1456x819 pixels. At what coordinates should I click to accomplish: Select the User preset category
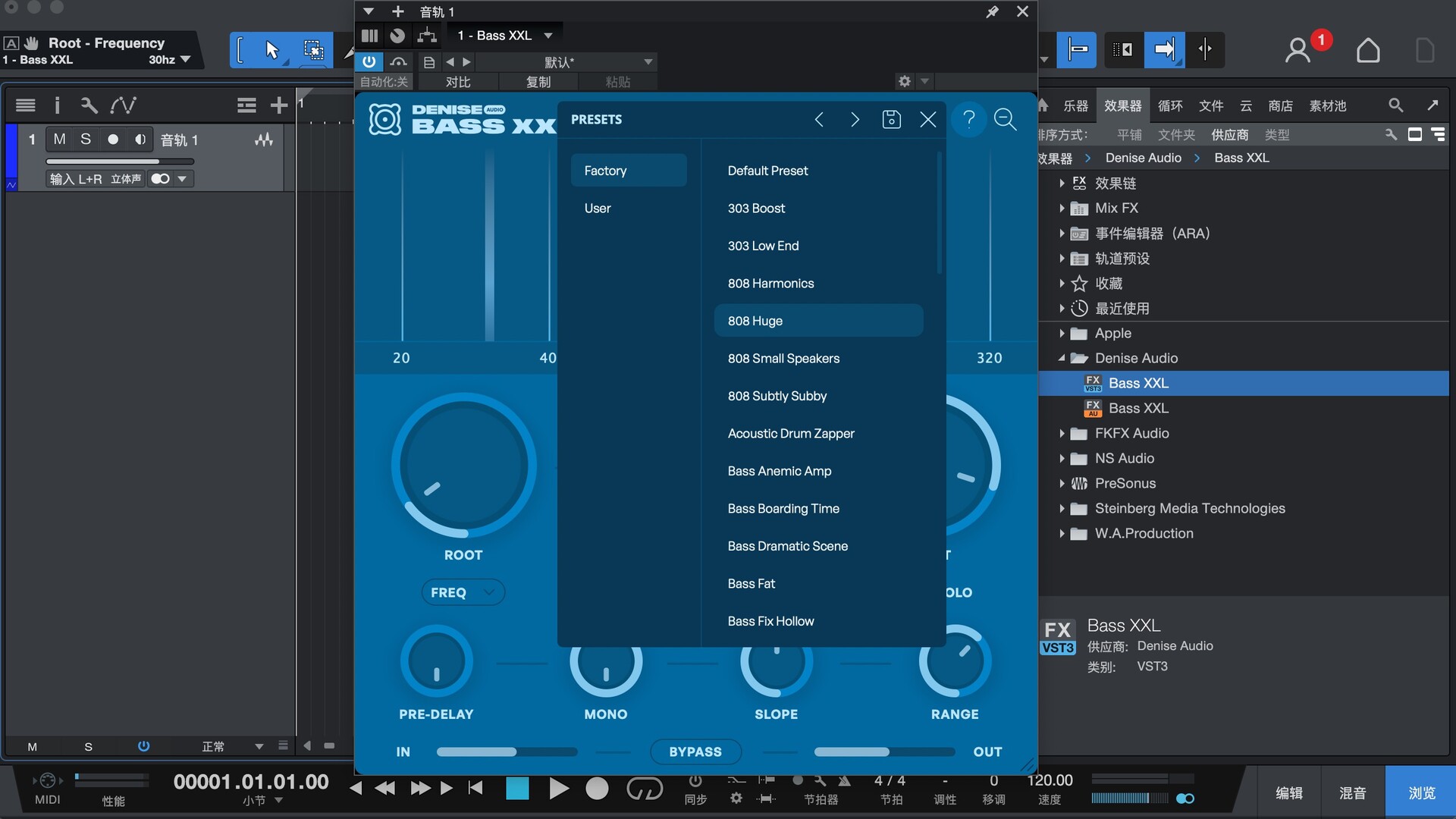coord(598,208)
